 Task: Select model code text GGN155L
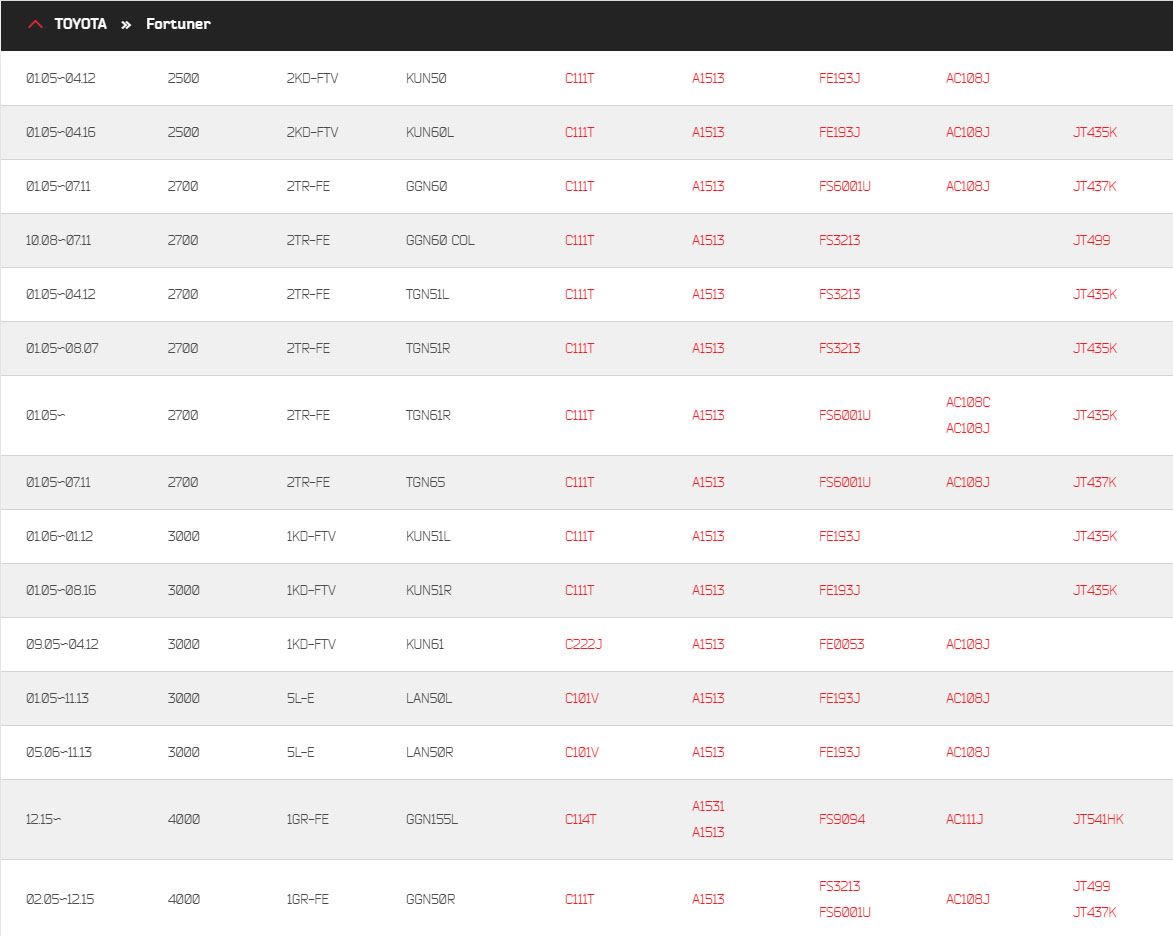(432, 819)
